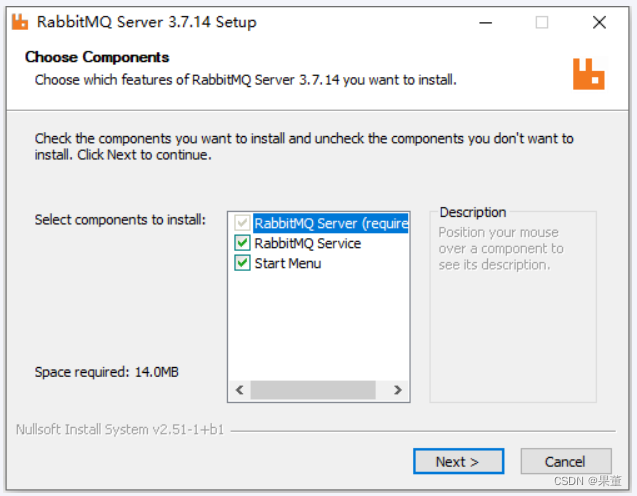The width and height of the screenshot is (637, 496).
Task: Click the Nullsoft Install System version text
Action: pos(120,430)
